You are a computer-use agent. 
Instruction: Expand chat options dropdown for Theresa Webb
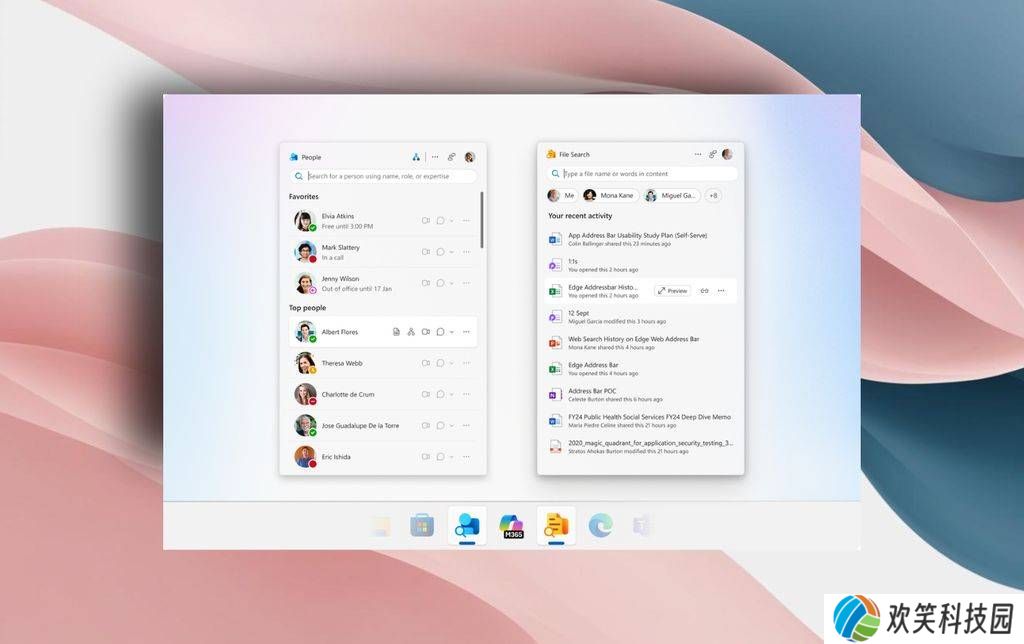pyautogui.click(x=451, y=363)
